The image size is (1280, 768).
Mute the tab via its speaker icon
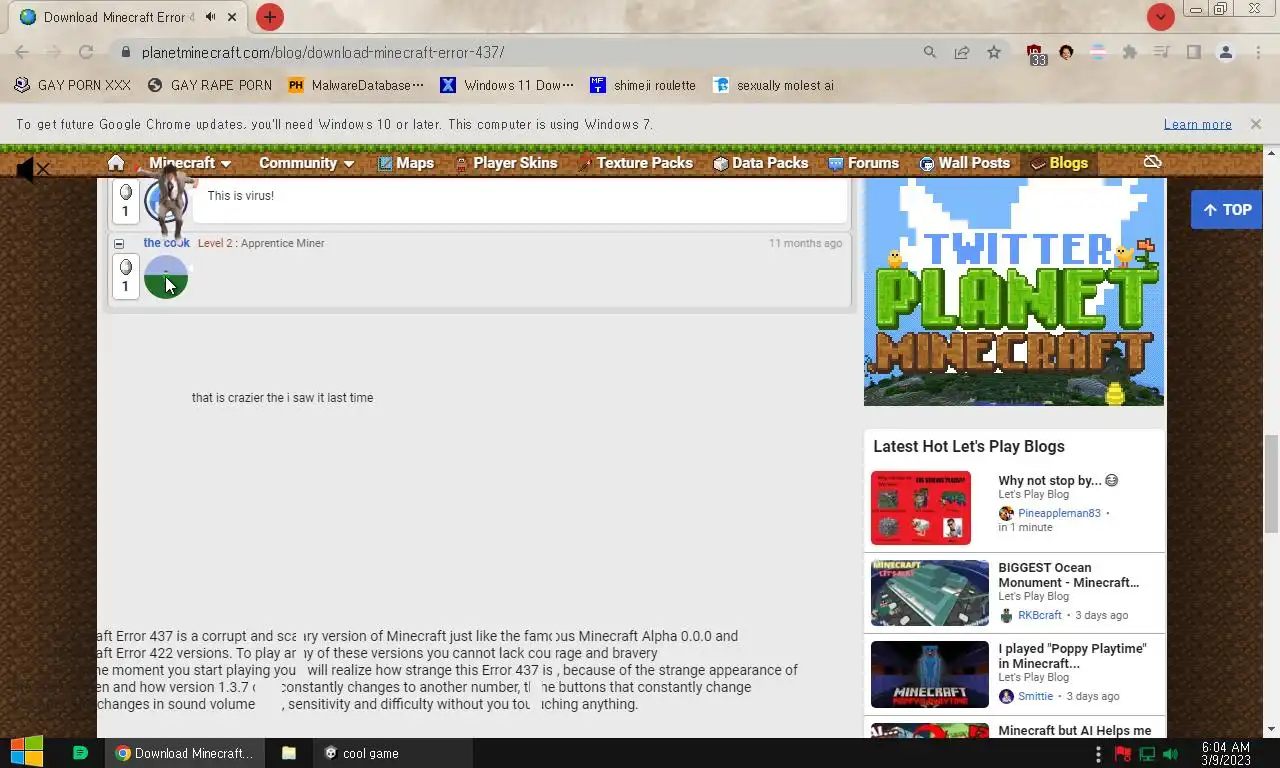coord(211,17)
